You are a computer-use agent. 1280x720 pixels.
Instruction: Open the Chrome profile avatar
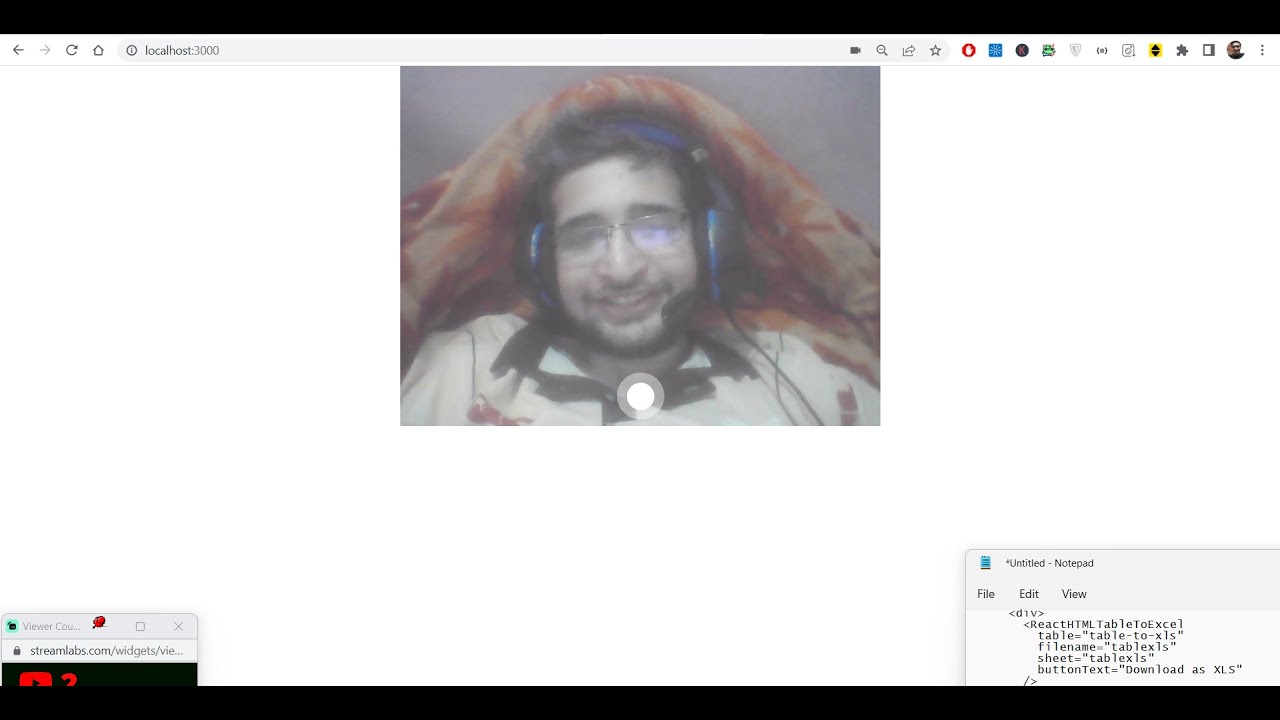tap(1236, 50)
